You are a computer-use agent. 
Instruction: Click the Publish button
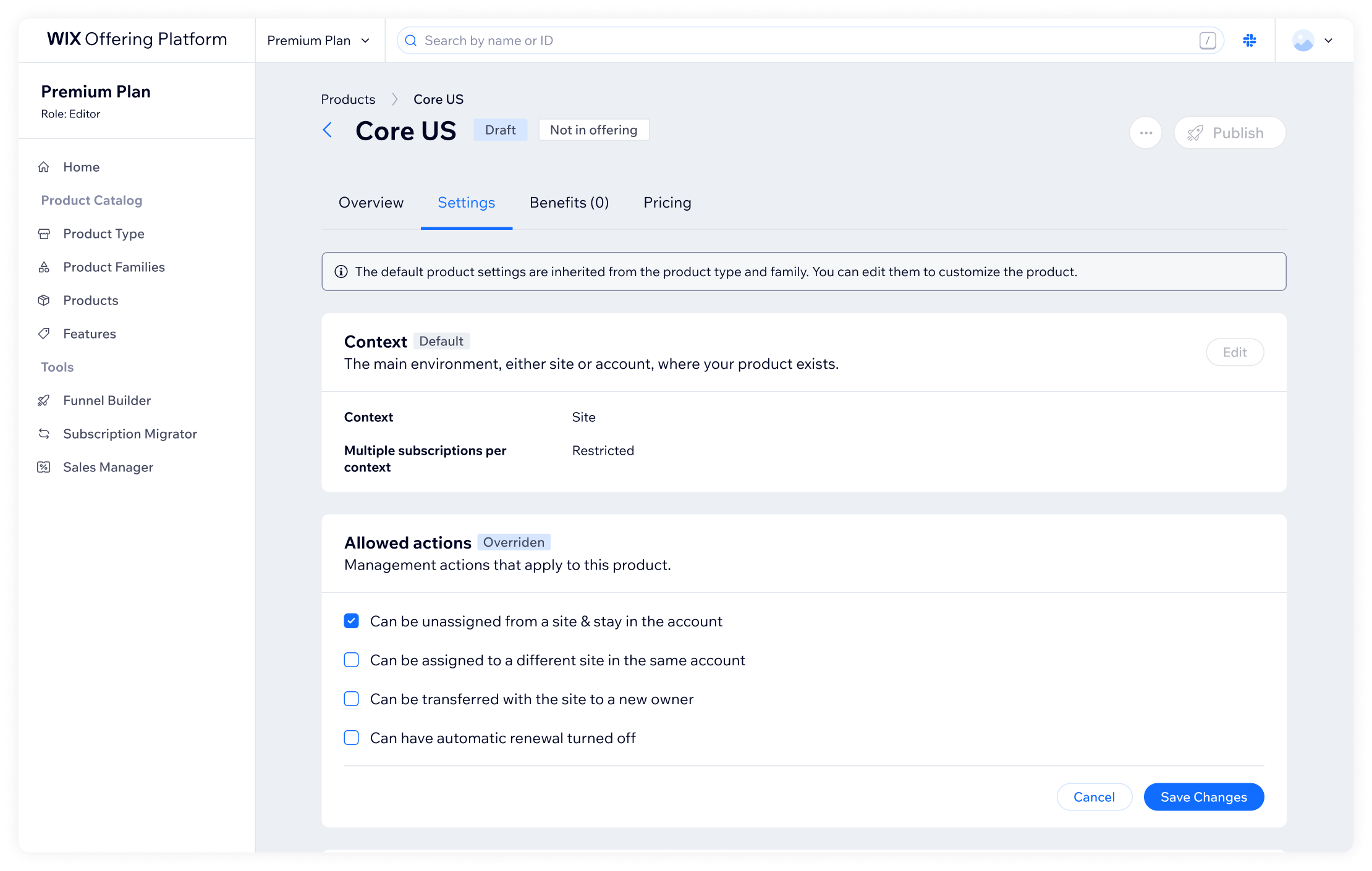pos(1230,133)
